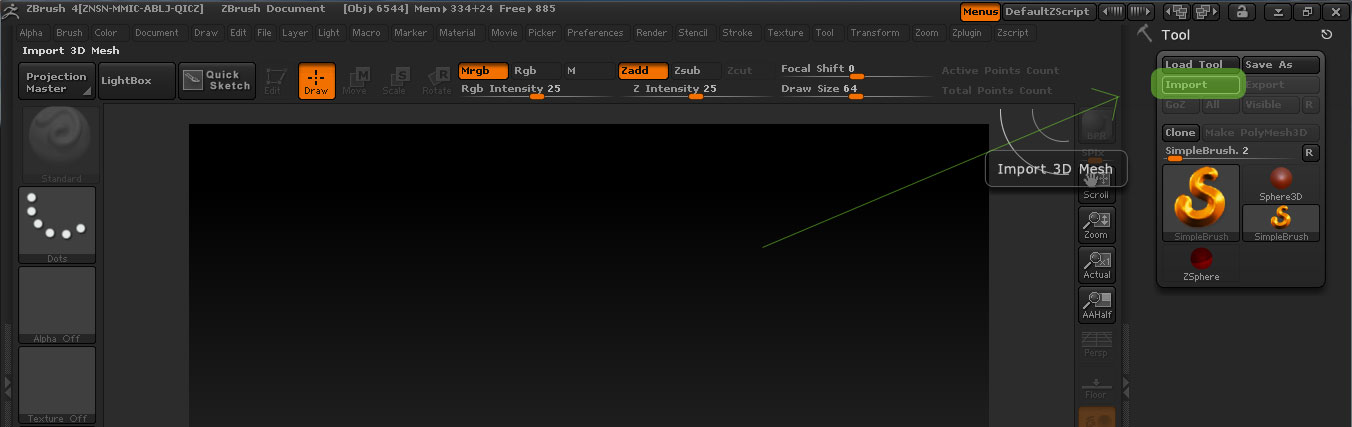Click DefaultZScript button
The height and width of the screenshot is (427, 1352).
pyautogui.click(x=1048, y=12)
